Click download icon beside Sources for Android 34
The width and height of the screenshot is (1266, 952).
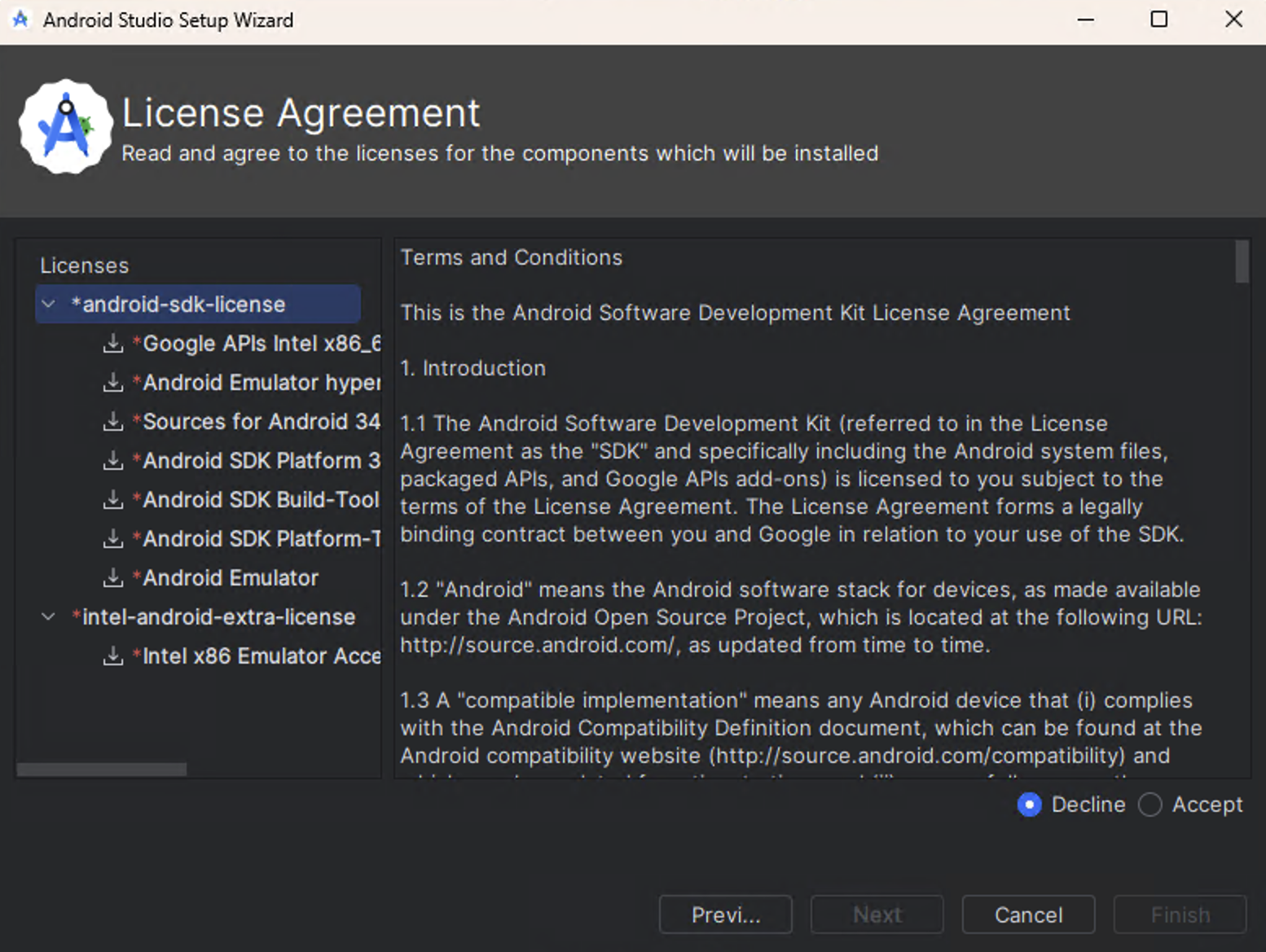113,422
